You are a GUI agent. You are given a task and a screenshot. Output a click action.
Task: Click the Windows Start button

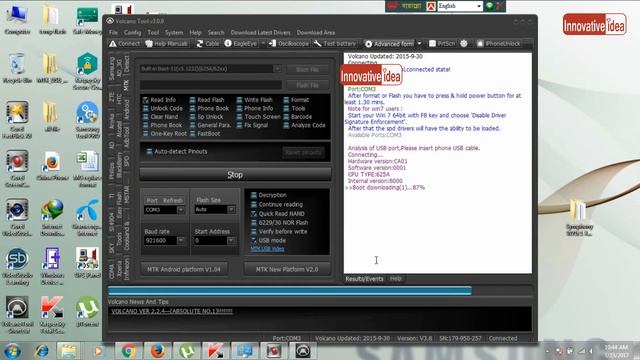pyautogui.click(x=12, y=351)
